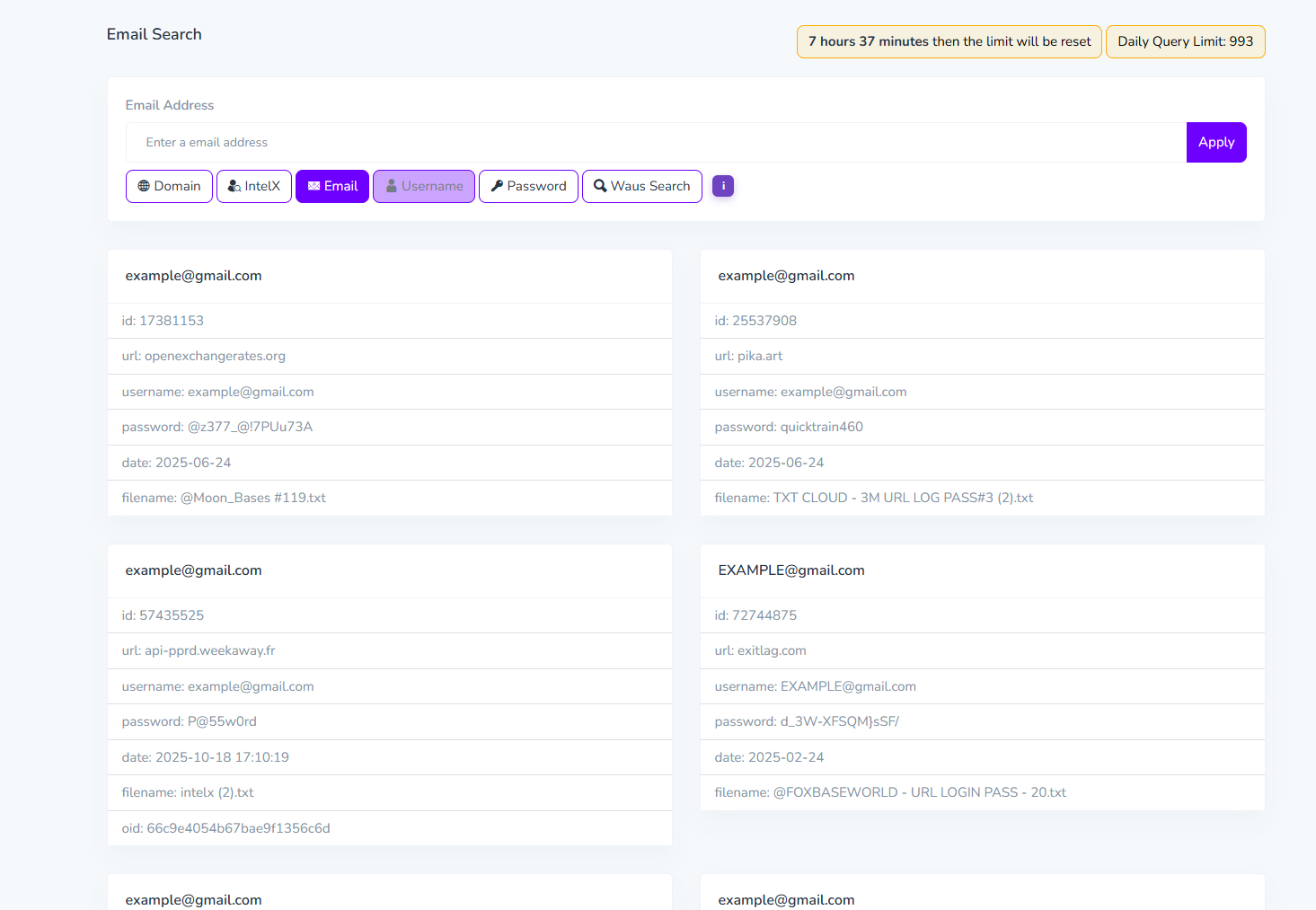The width and height of the screenshot is (1316, 910).
Task: Click the Daily Query Limit badge
Action: (x=1186, y=41)
